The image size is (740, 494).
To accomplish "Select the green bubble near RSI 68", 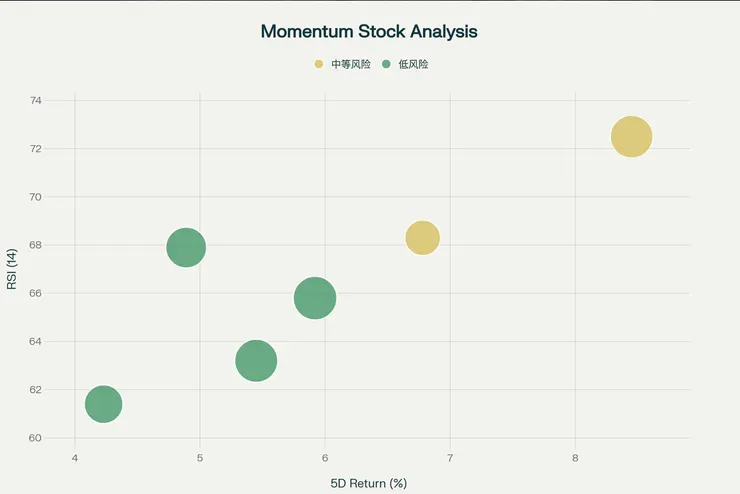I will [x=186, y=246].
